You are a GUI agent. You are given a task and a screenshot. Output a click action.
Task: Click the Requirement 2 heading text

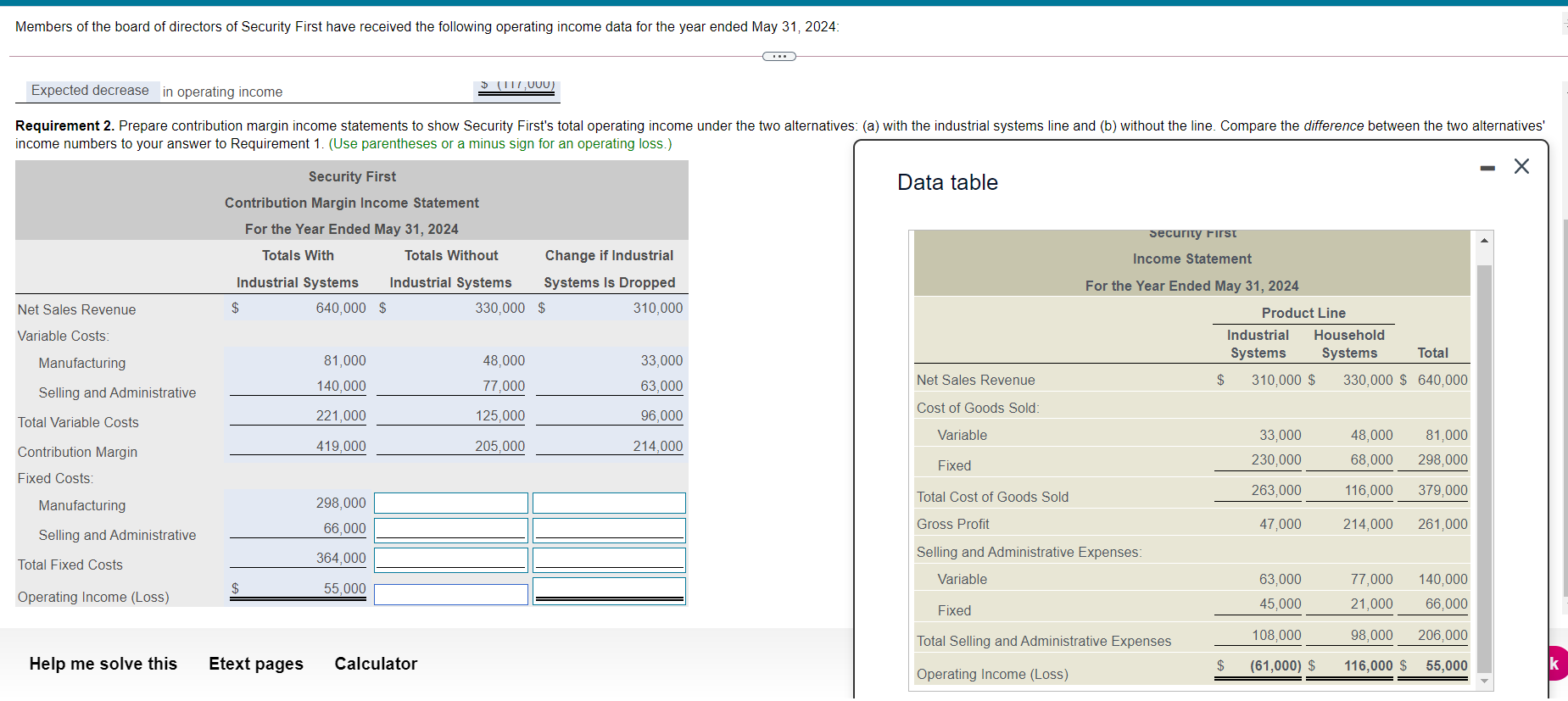coord(64,125)
